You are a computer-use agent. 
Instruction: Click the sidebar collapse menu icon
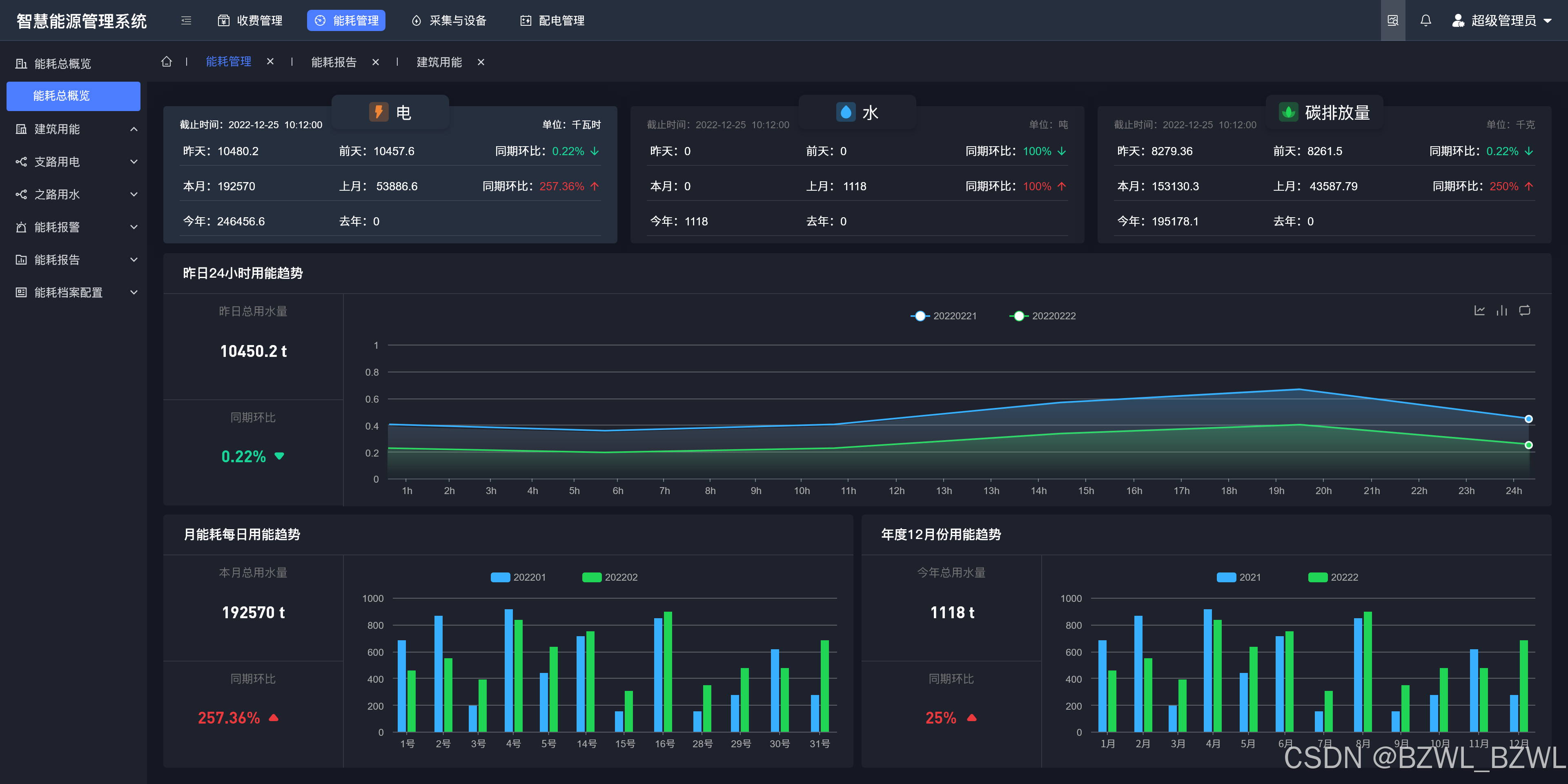[x=186, y=21]
